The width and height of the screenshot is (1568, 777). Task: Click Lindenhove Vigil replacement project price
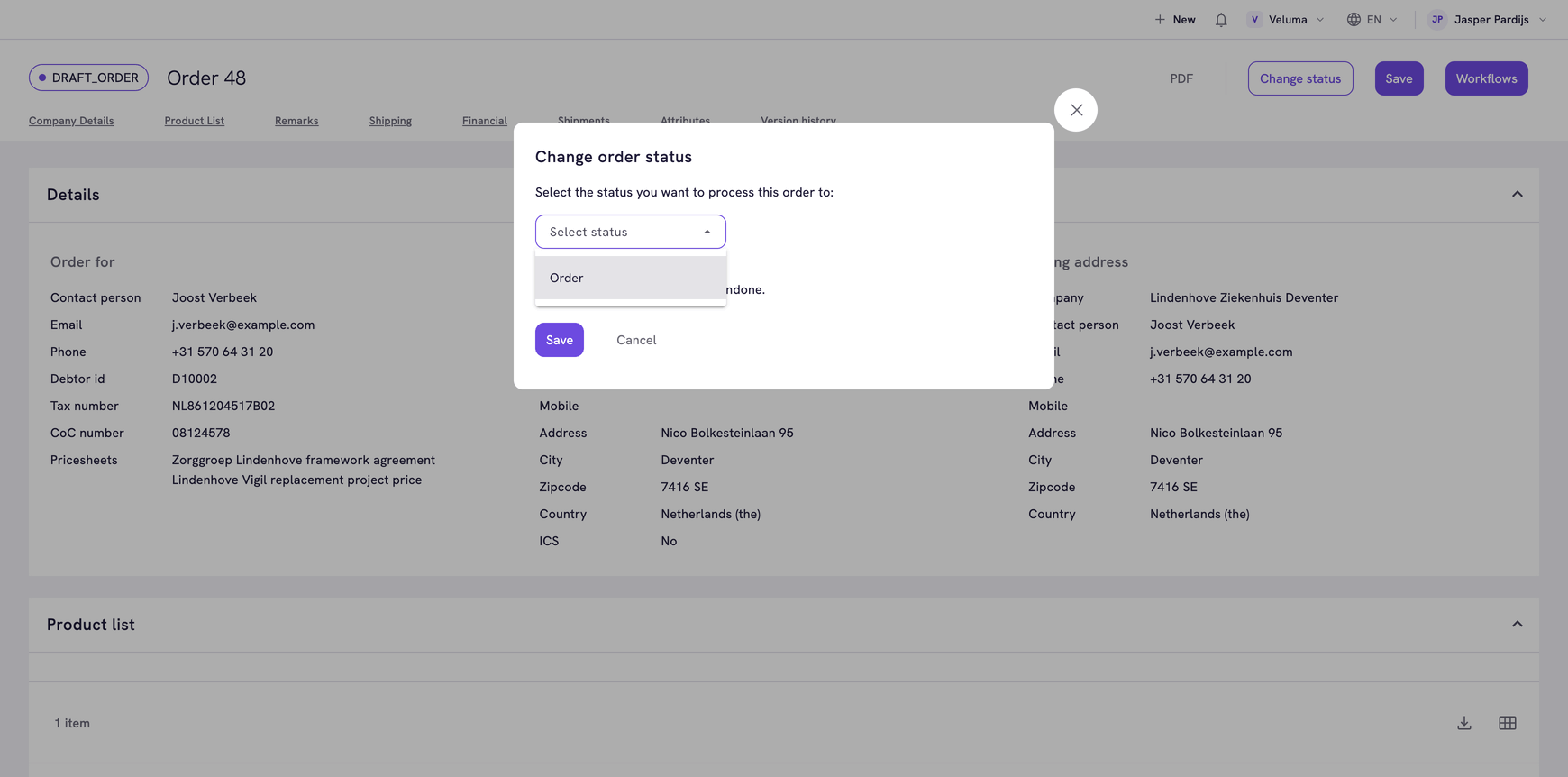(297, 480)
